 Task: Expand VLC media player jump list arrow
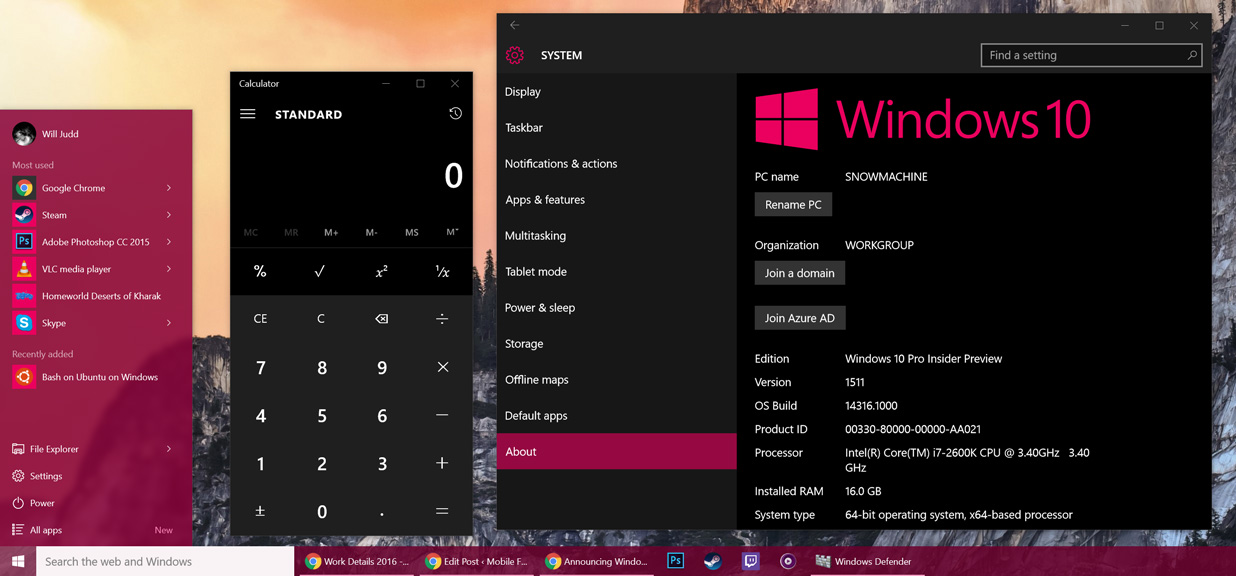(x=169, y=269)
